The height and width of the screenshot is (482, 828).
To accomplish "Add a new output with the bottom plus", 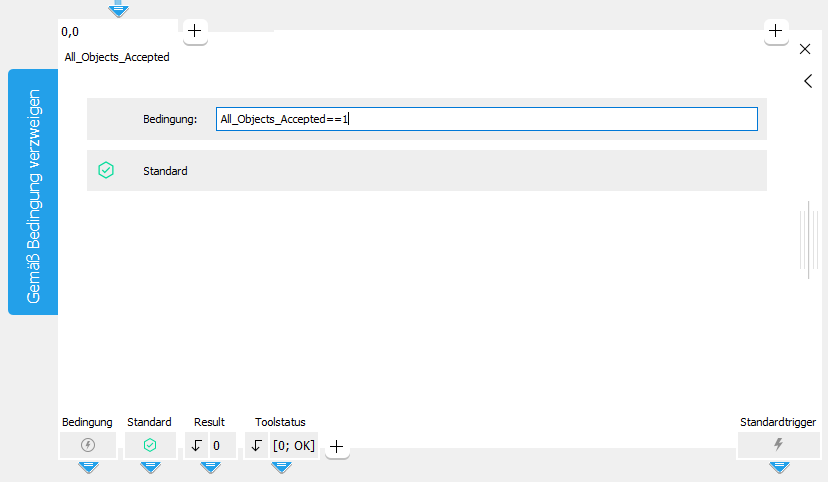I will tap(338, 447).
